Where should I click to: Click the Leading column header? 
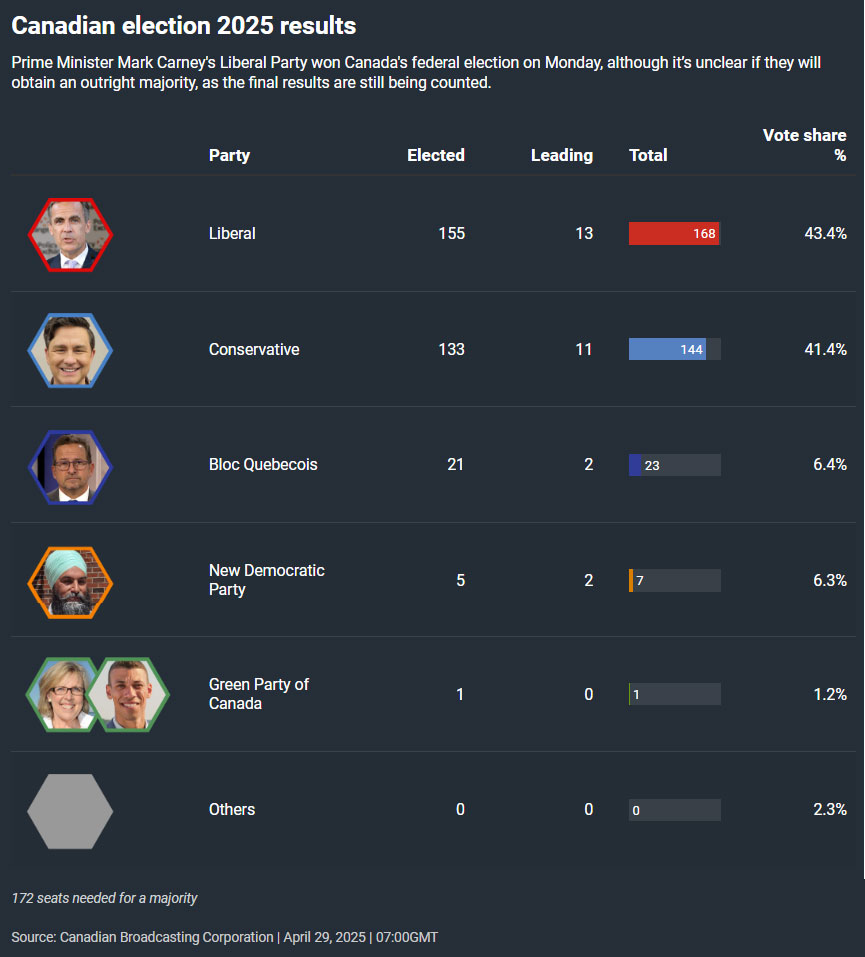(x=561, y=155)
